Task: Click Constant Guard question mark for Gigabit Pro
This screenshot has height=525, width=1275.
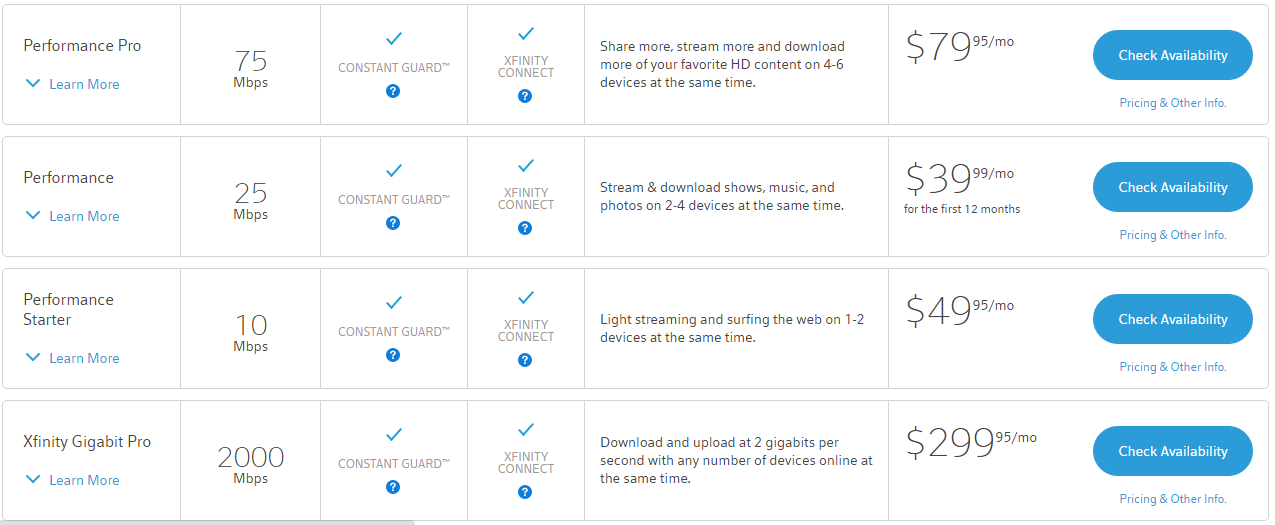Action: pyautogui.click(x=393, y=487)
